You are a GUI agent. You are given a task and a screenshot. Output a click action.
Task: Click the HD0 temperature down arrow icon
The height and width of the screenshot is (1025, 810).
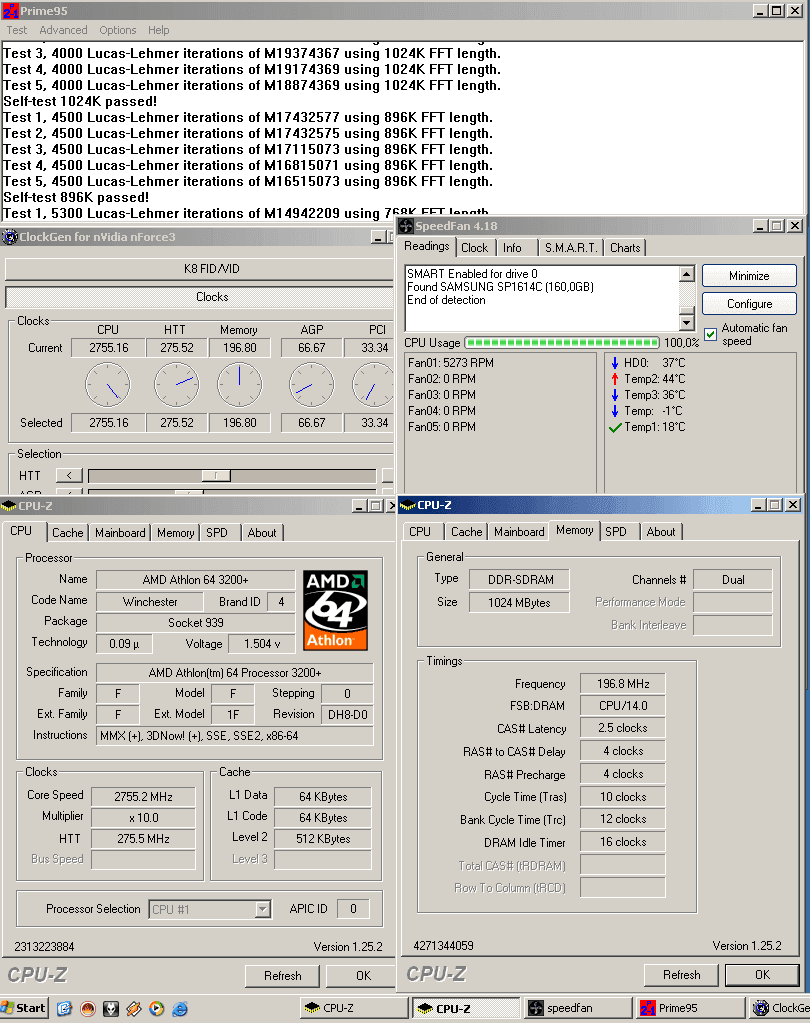[615, 363]
